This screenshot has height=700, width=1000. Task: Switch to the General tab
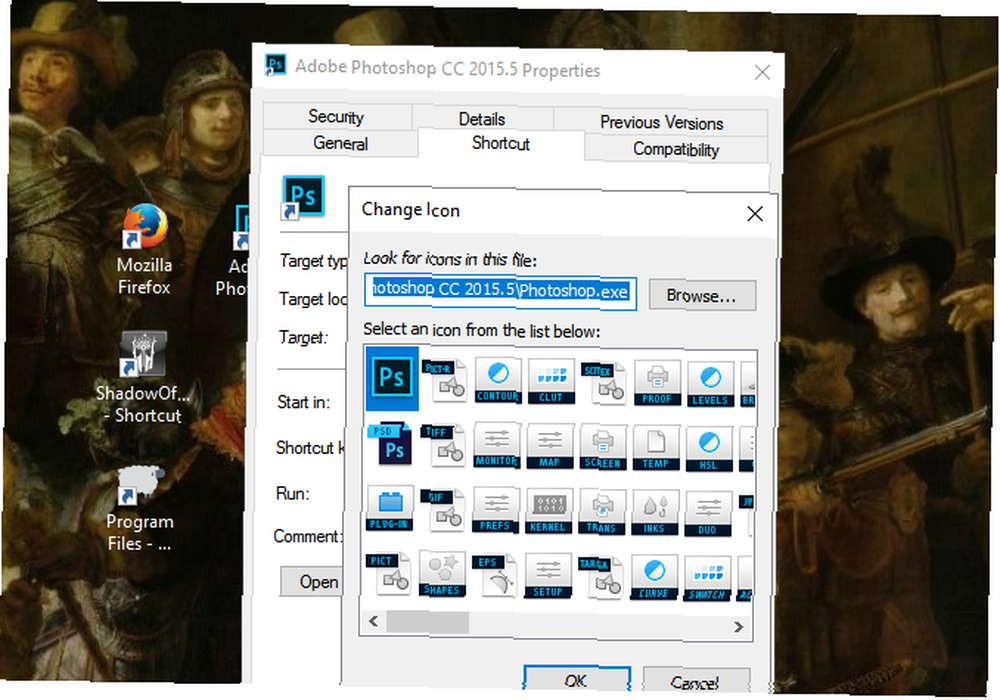(341, 143)
